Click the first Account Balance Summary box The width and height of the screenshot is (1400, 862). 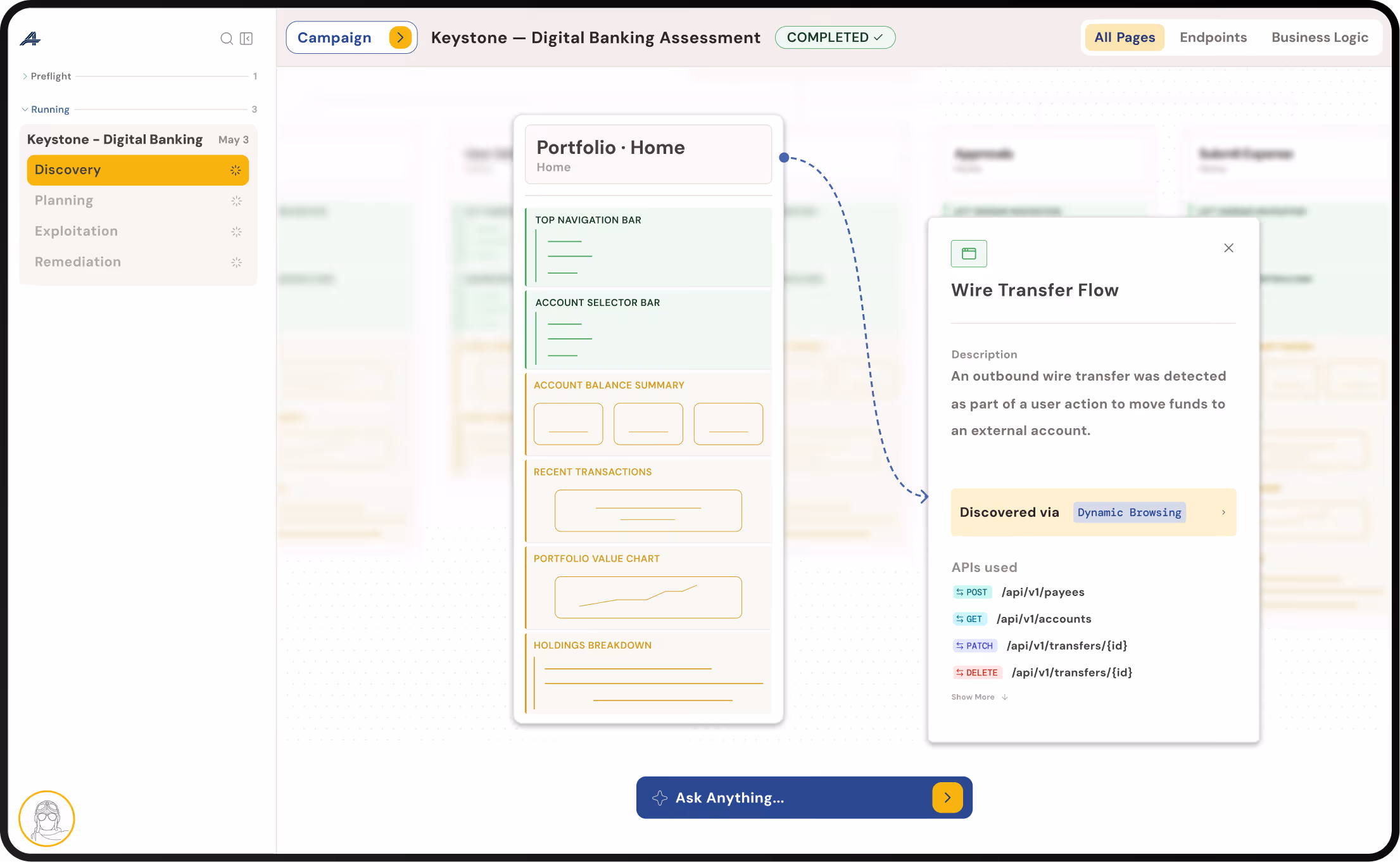568,424
